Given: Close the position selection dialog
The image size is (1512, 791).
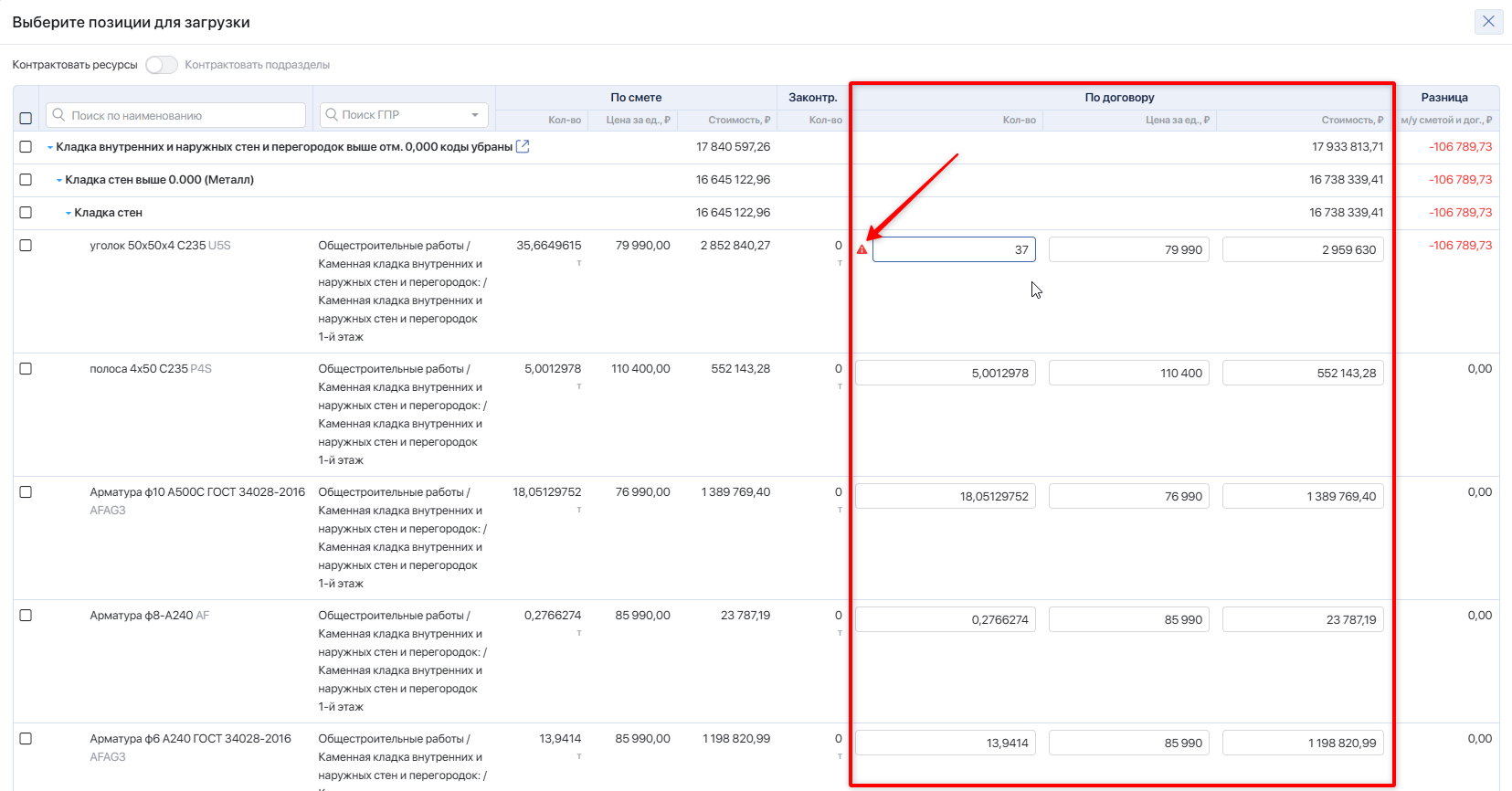Looking at the screenshot, I should (x=1488, y=21).
